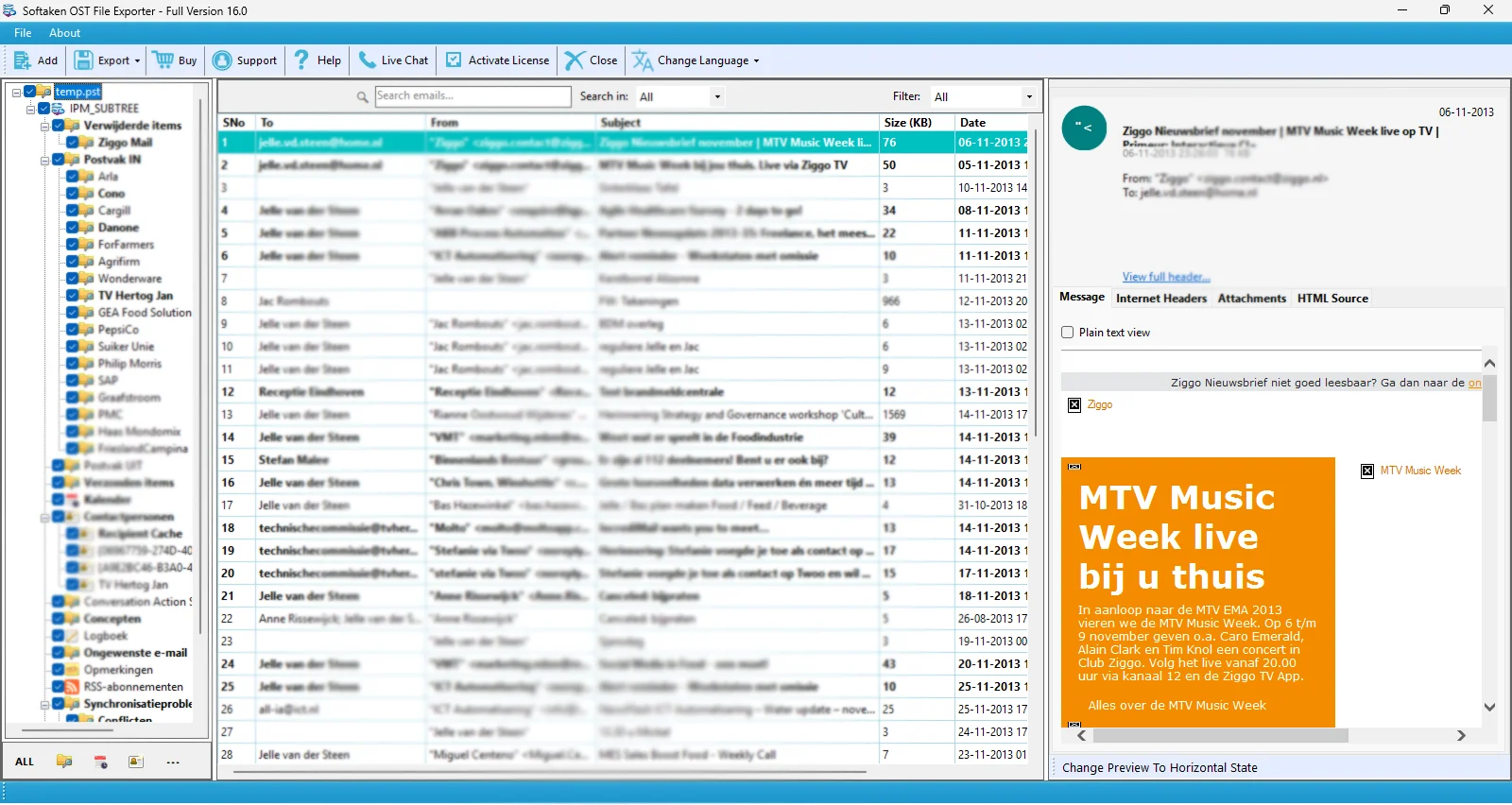Click the more options ellipsis icon
This screenshot has width=1512, height=805.
(172, 762)
